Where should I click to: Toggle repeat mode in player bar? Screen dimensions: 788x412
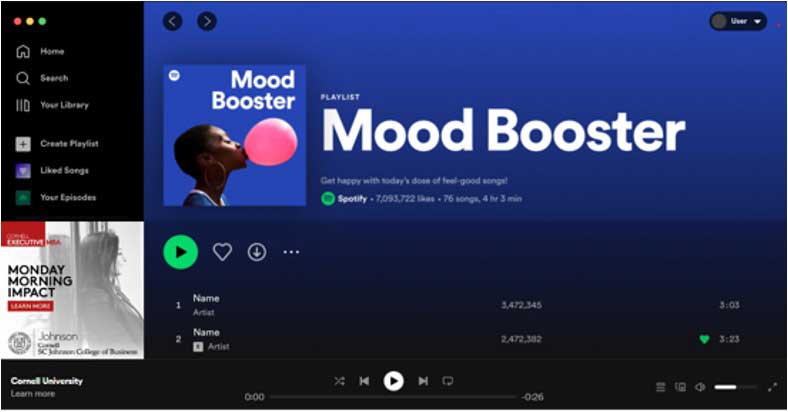(x=448, y=381)
